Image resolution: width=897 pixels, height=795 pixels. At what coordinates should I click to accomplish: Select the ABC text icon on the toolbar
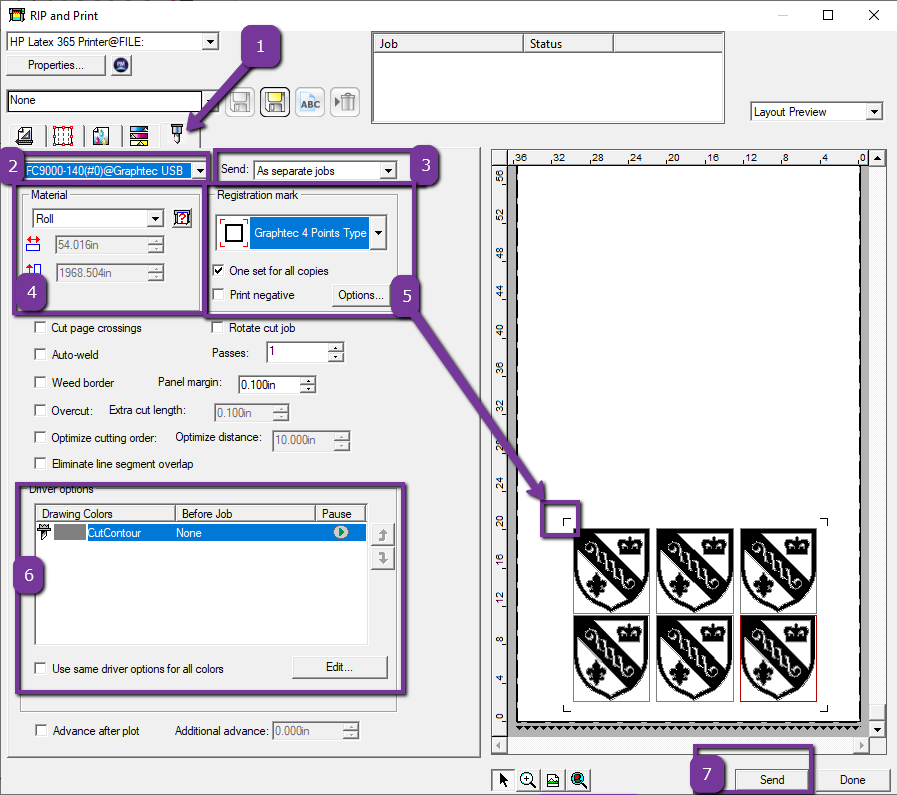310,102
